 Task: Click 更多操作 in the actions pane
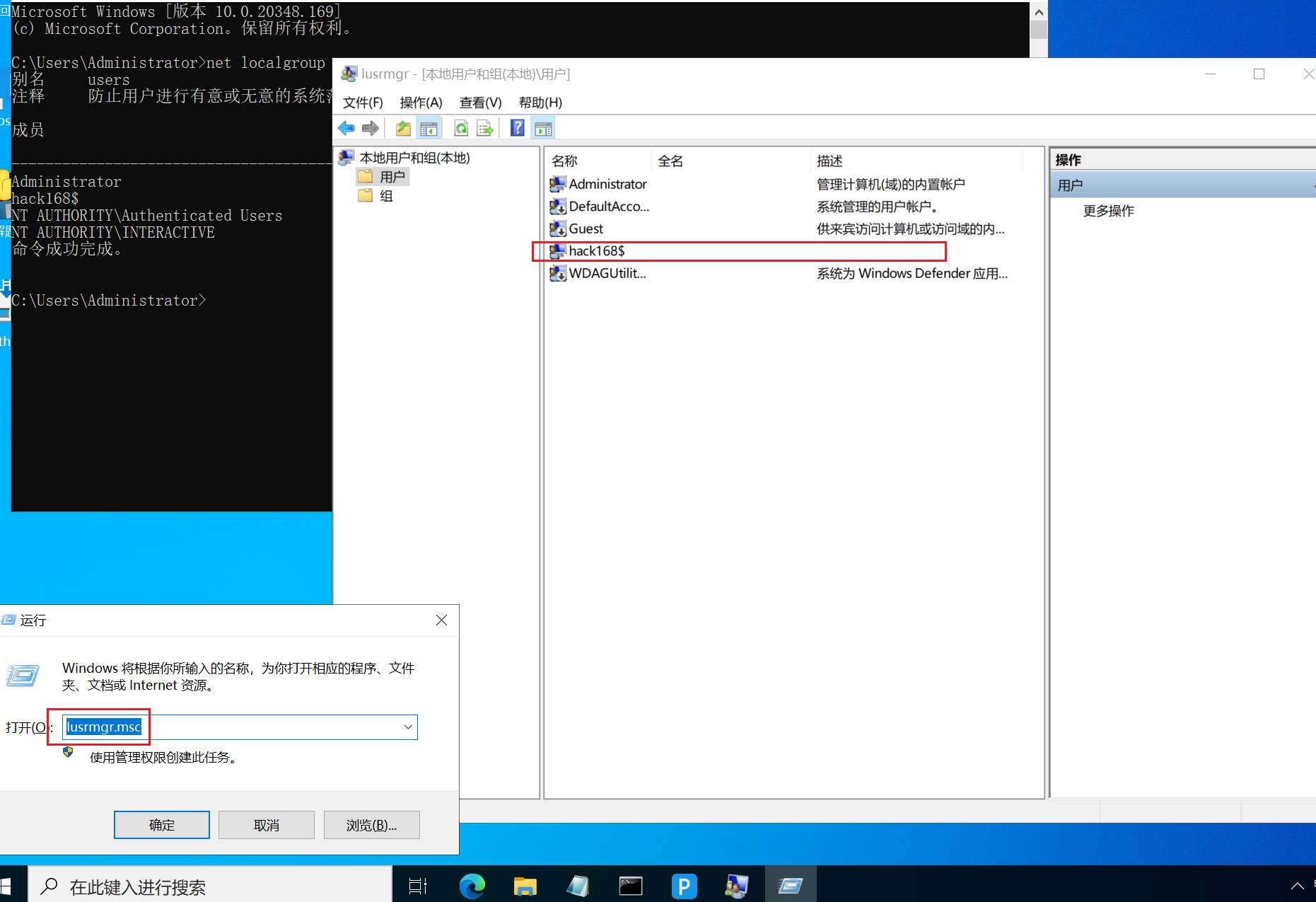click(1108, 211)
